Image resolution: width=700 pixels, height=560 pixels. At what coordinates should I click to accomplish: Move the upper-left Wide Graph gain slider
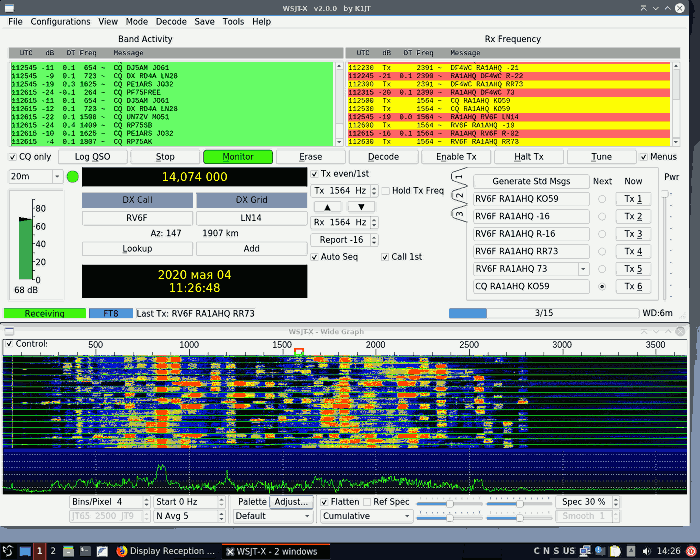[x=450, y=504]
